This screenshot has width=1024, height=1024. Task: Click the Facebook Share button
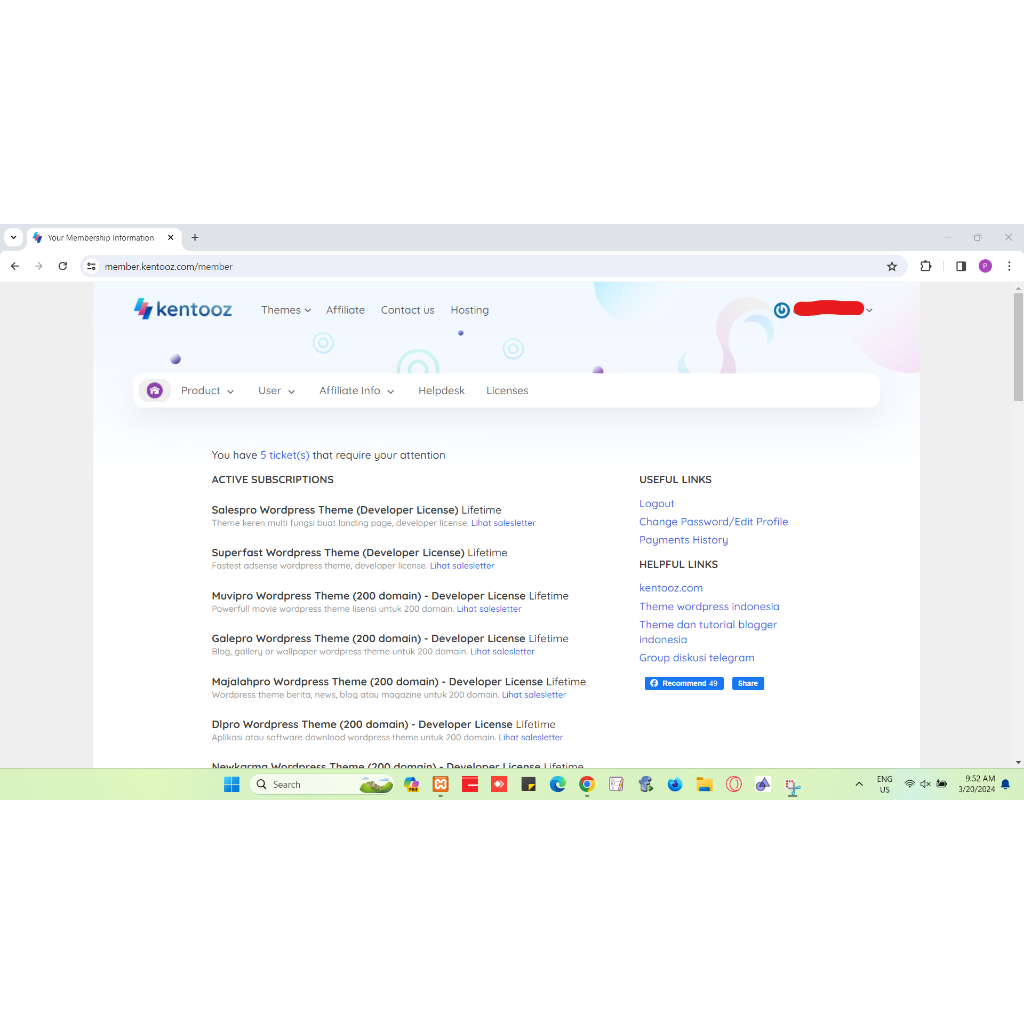tap(748, 683)
